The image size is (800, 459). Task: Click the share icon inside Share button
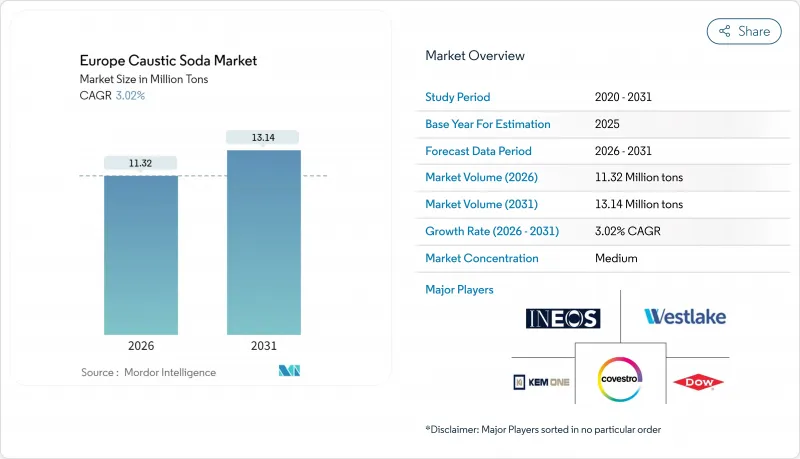(x=724, y=31)
